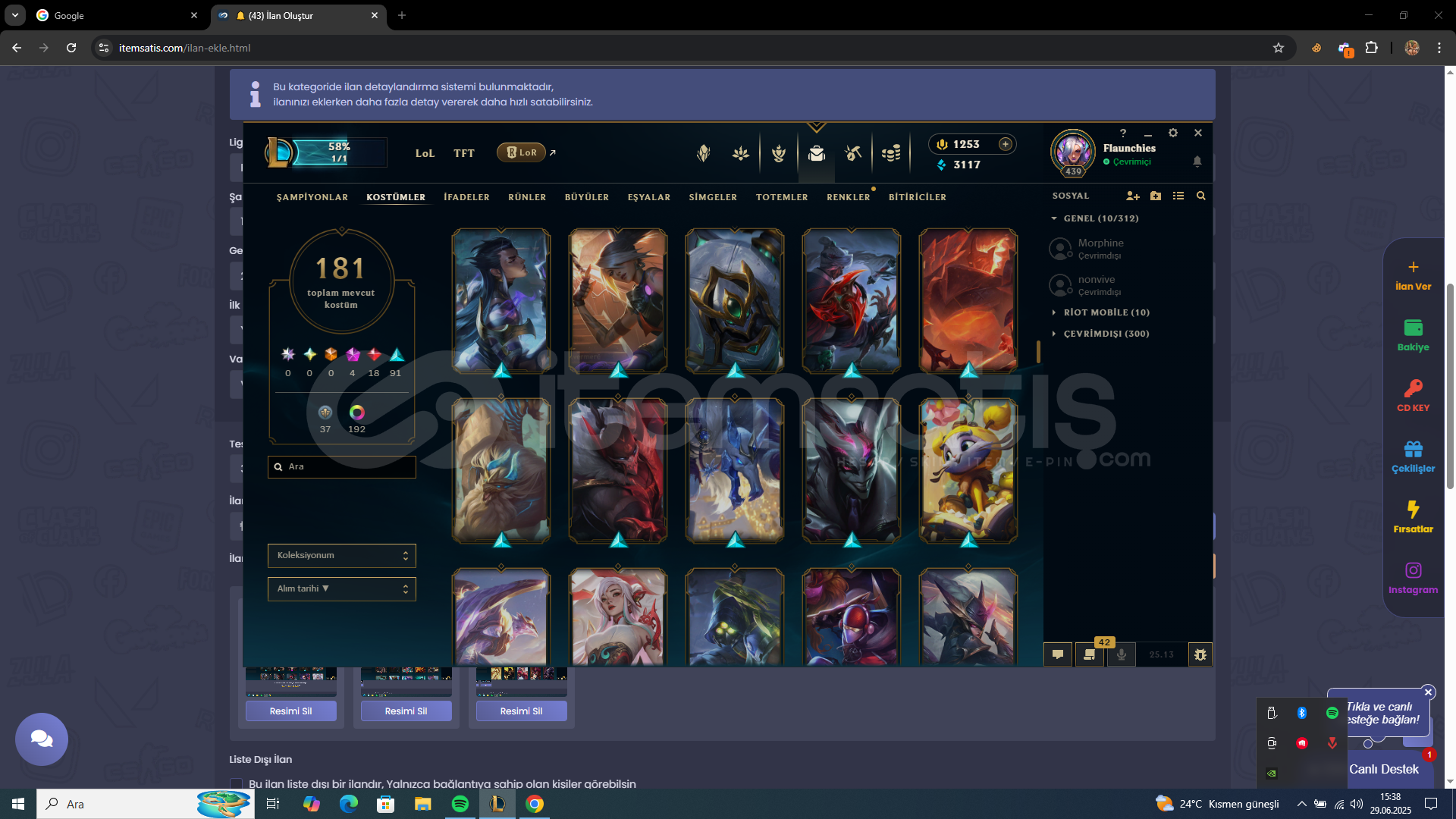
Task: Open Chrome tab search dropdown arrow
Action: [15, 15]
